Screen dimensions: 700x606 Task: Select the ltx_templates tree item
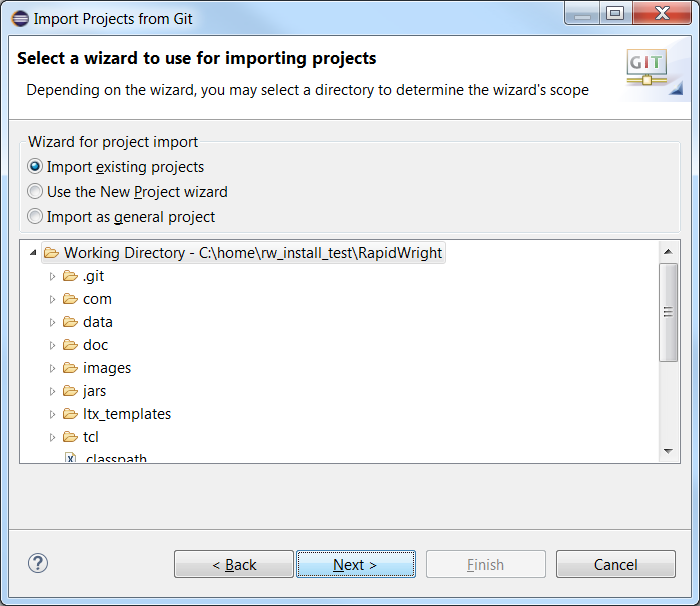127,414
